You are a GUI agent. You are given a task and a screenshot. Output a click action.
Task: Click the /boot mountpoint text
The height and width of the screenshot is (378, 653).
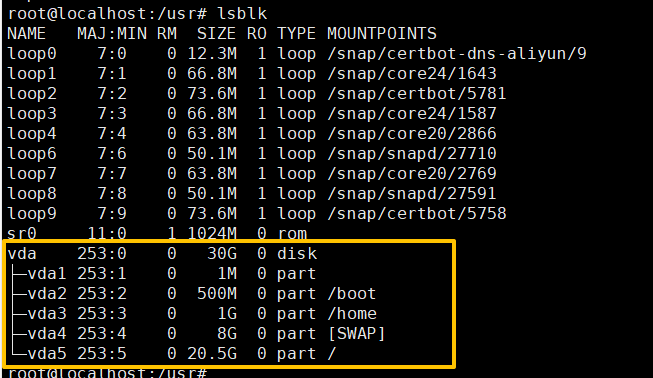[351, 293]
